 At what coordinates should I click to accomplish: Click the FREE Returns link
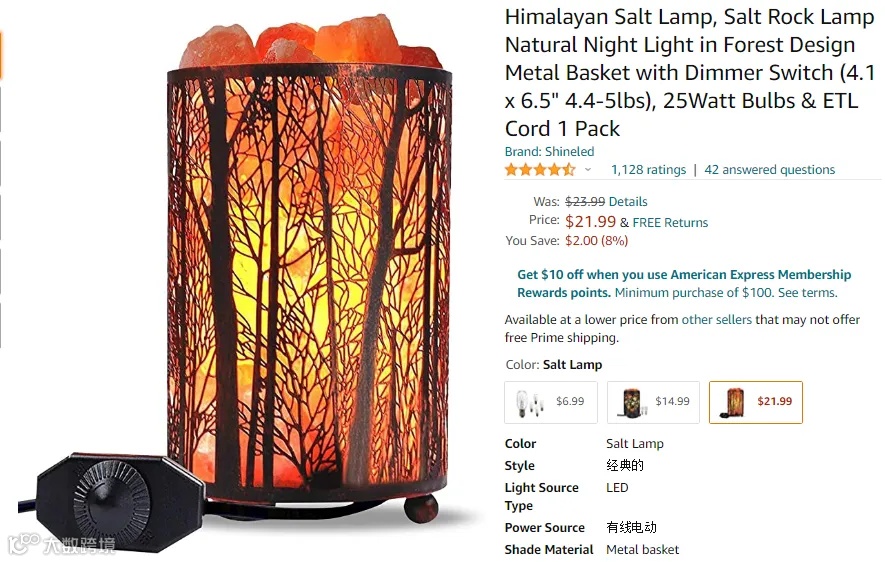[670, 223]
